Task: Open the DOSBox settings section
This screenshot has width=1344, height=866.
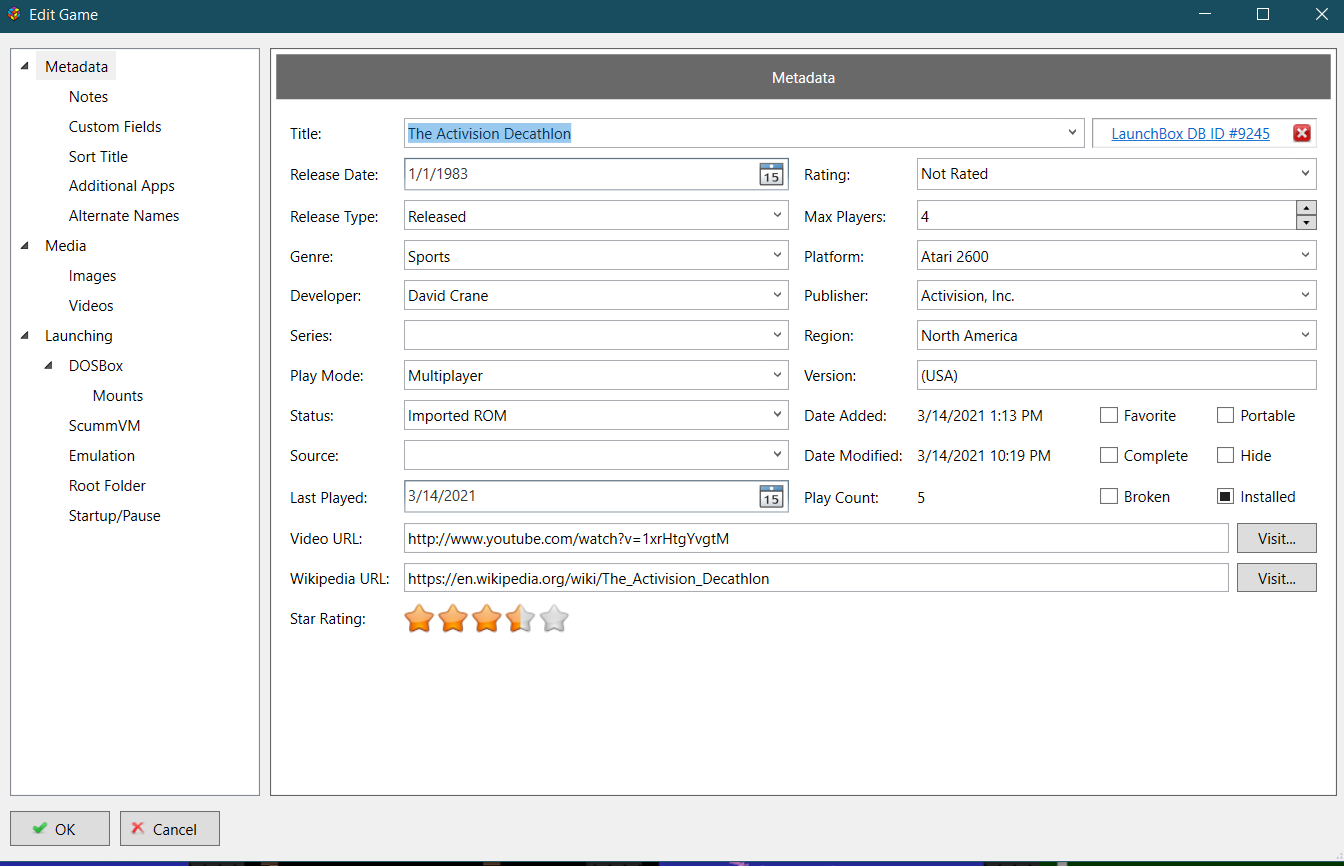Action: click(x=96, y=366)
